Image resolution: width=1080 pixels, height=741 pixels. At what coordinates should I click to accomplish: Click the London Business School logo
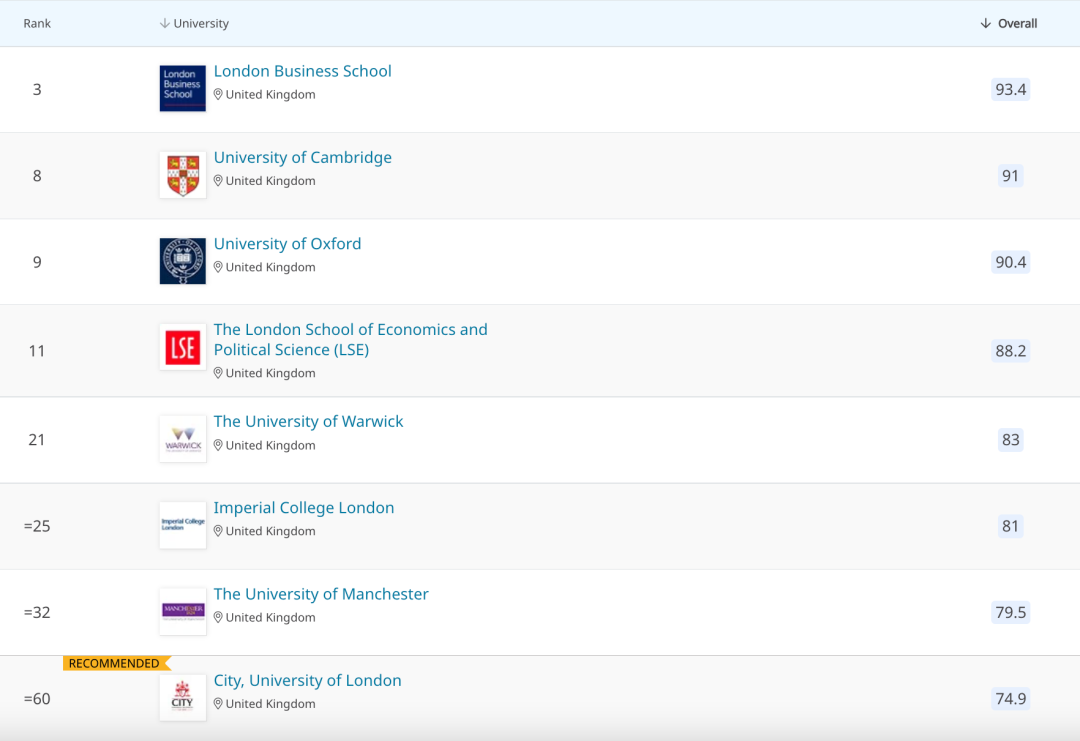click(x=183, y=89)
